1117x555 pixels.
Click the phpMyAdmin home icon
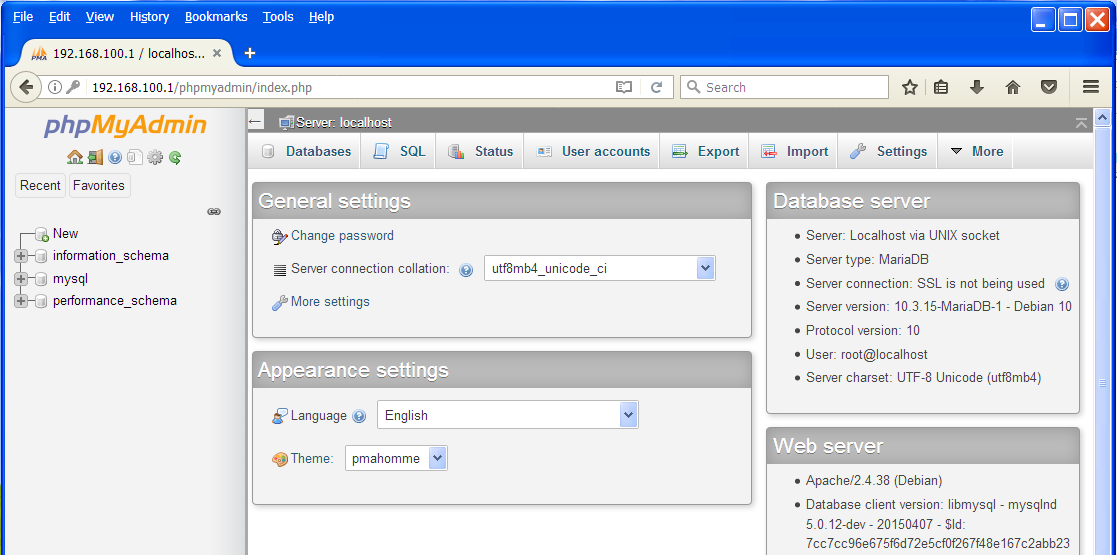click(75, 157)
